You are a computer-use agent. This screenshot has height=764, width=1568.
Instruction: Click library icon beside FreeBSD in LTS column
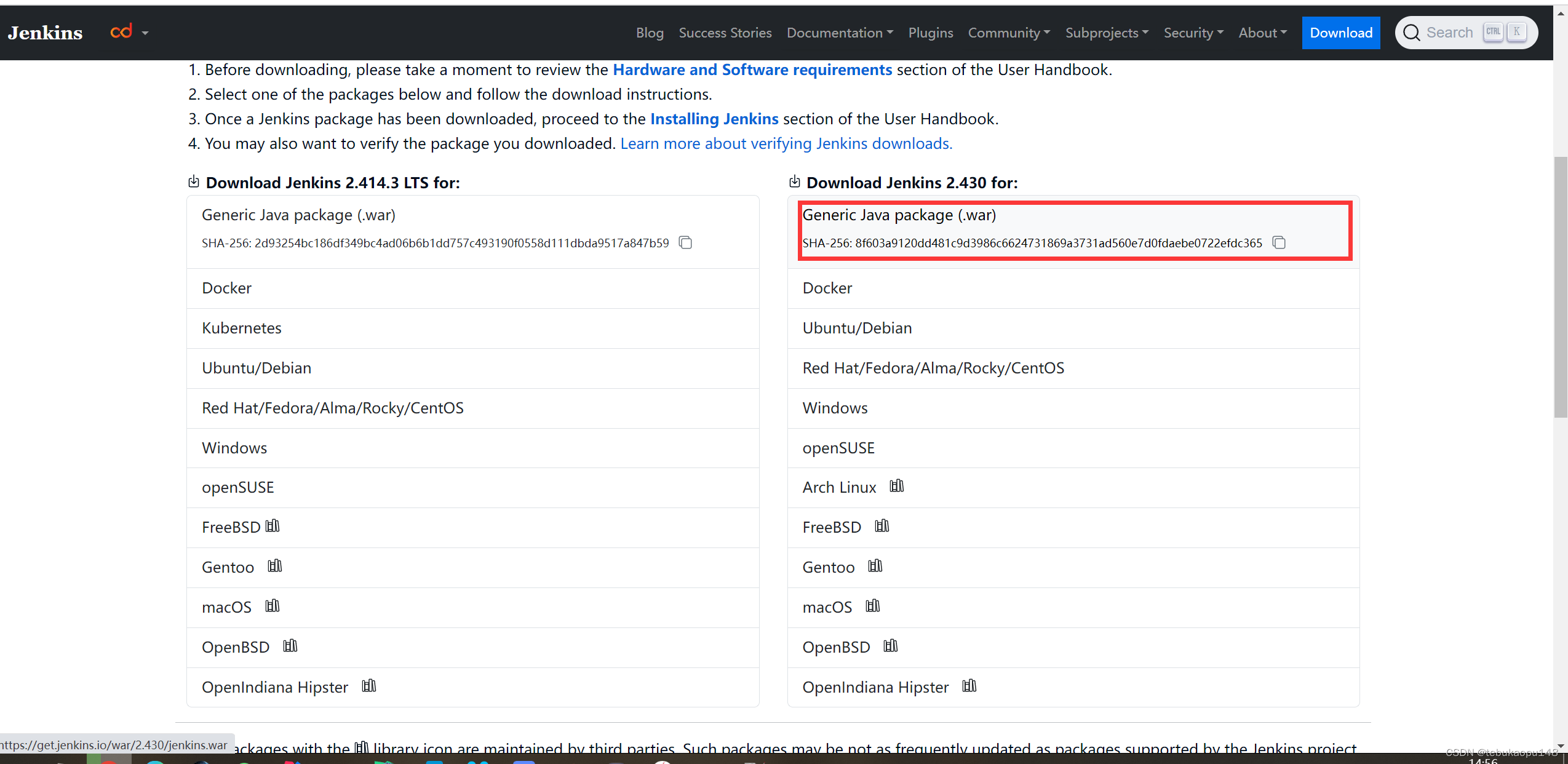(273, 525)
